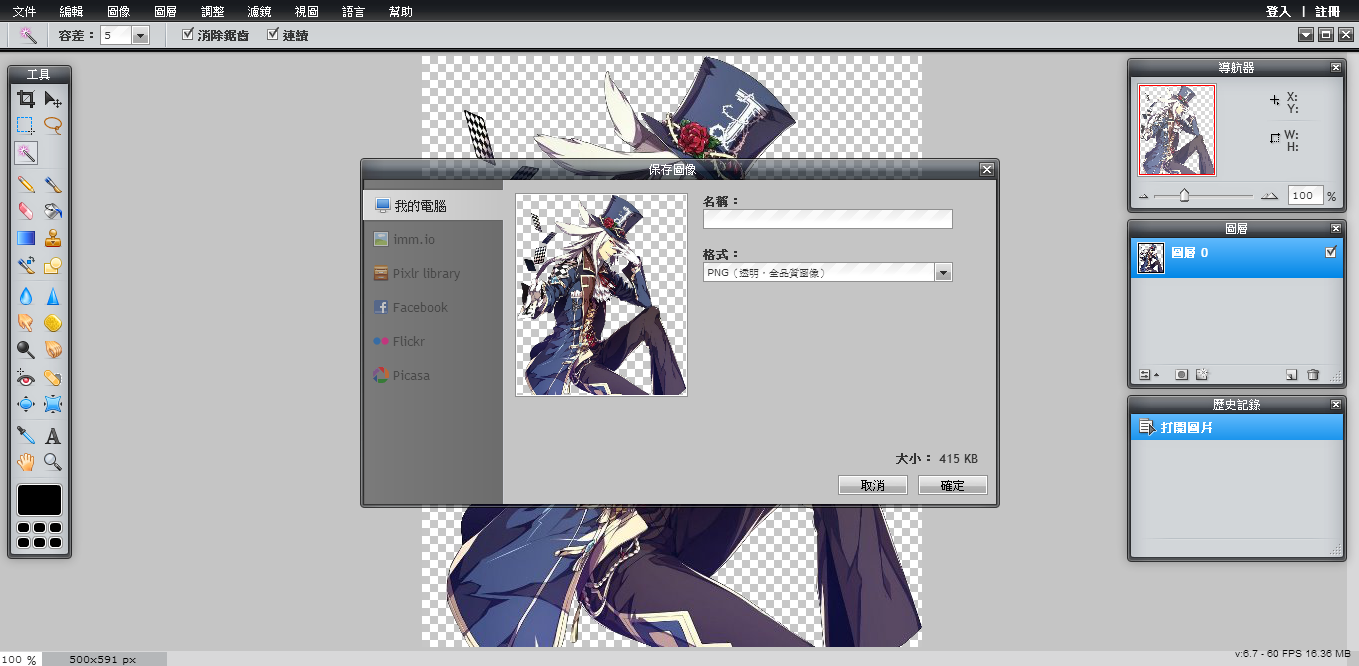Viewport: 1359px width, 666px height.
Task: Choose the Paint Bucket tool
Action: pos(53,211)
